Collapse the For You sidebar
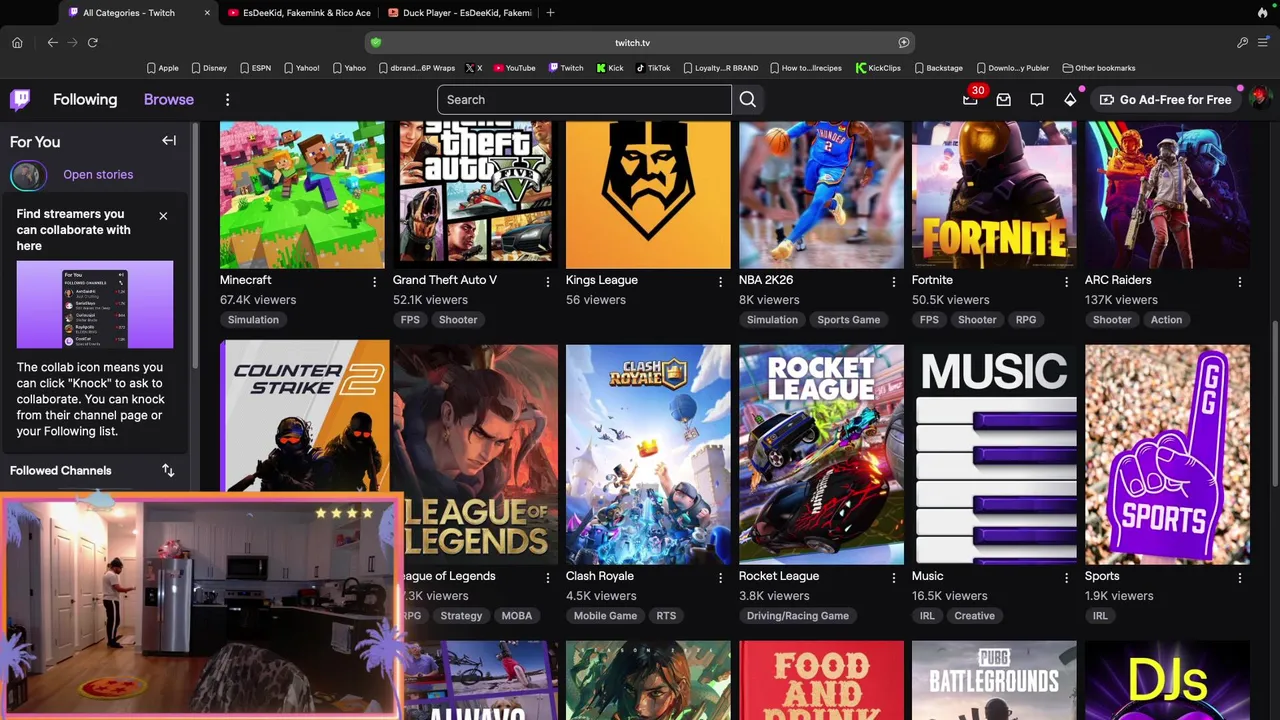The image size is (1280, 720). tap(169, 141)
